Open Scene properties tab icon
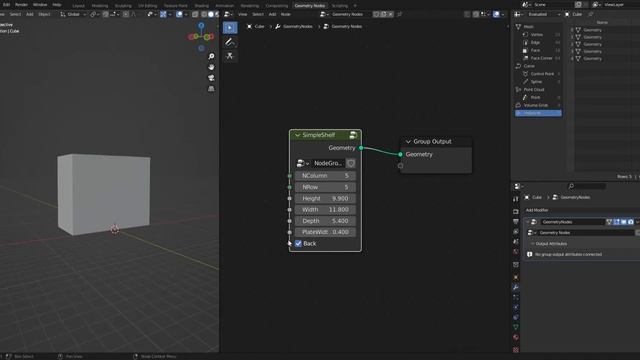Image resolution: width=640 pixels, height=360 pixels. point(516,241)
